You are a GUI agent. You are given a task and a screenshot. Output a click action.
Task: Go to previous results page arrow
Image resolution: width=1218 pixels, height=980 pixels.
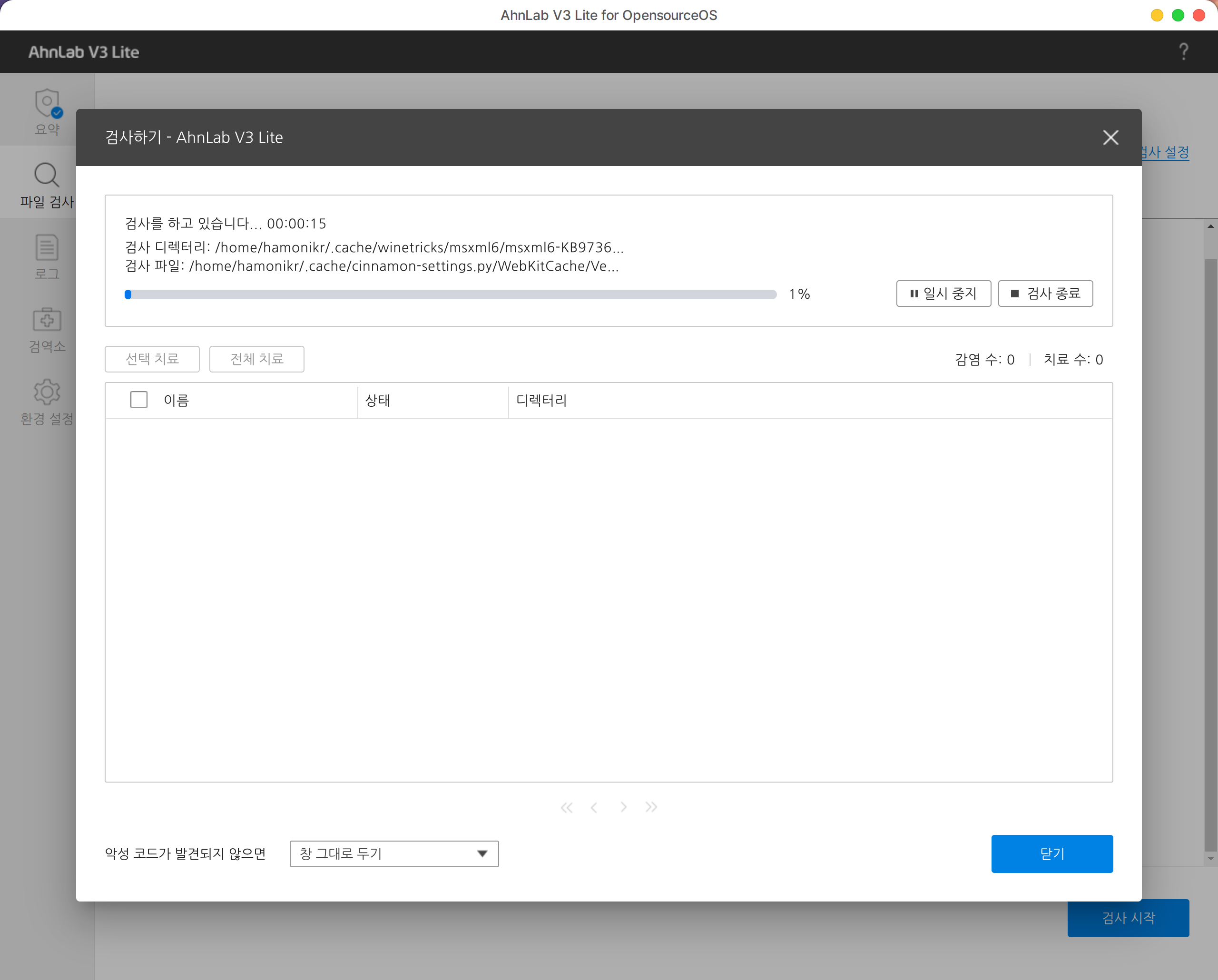594,808
